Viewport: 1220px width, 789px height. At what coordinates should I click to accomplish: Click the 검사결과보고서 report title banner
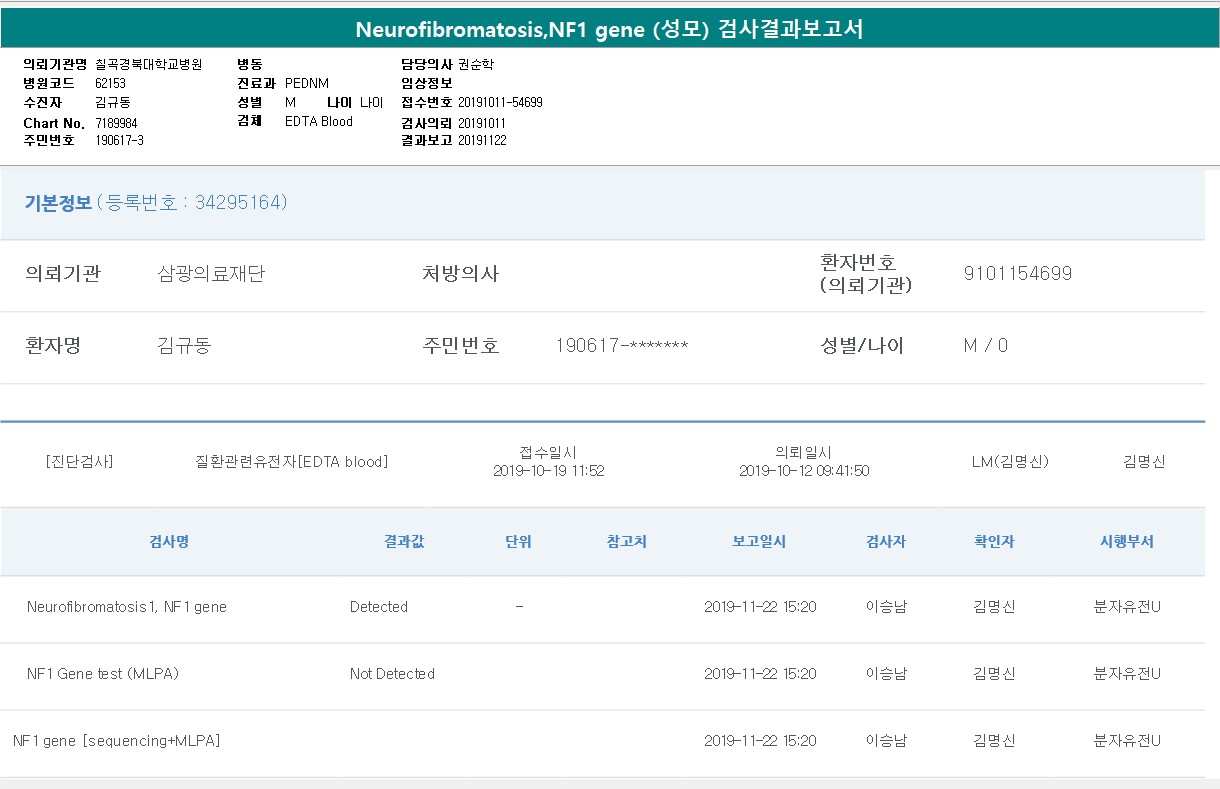609,29
